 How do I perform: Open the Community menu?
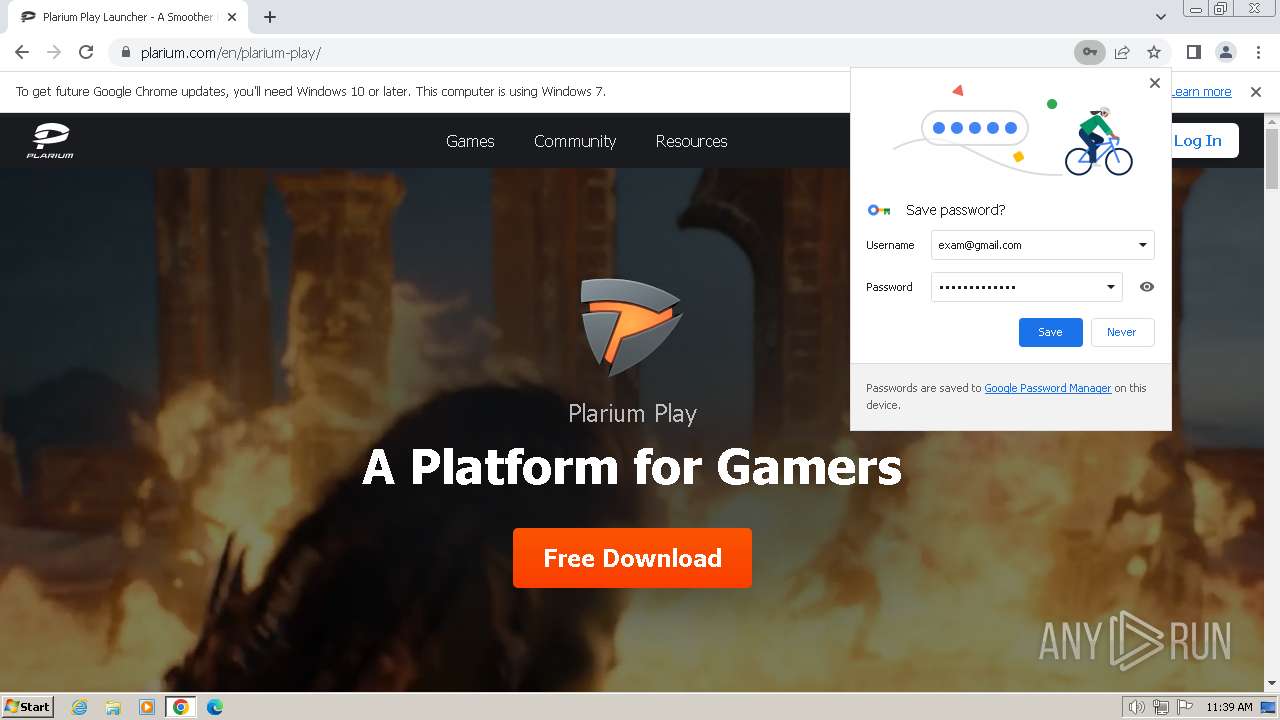[x=575, y=141]
